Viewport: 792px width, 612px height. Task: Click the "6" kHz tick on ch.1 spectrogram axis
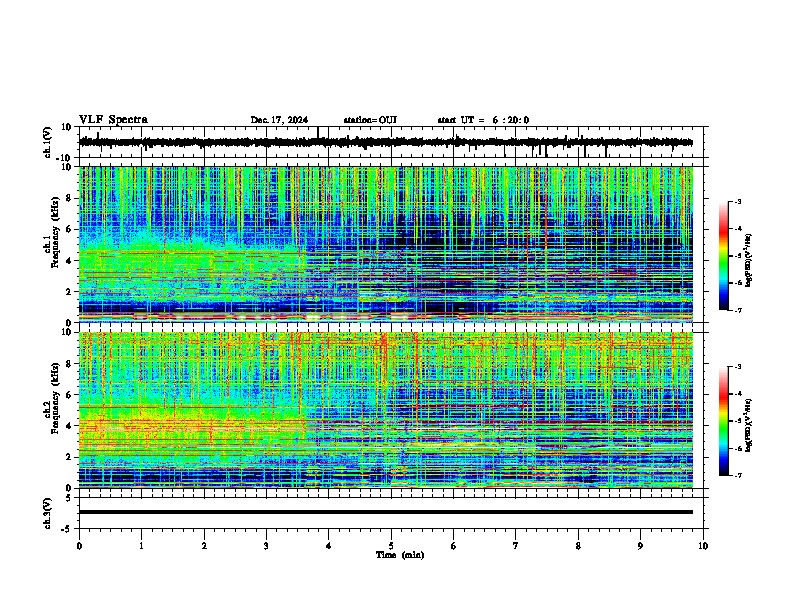coord(70,229)
